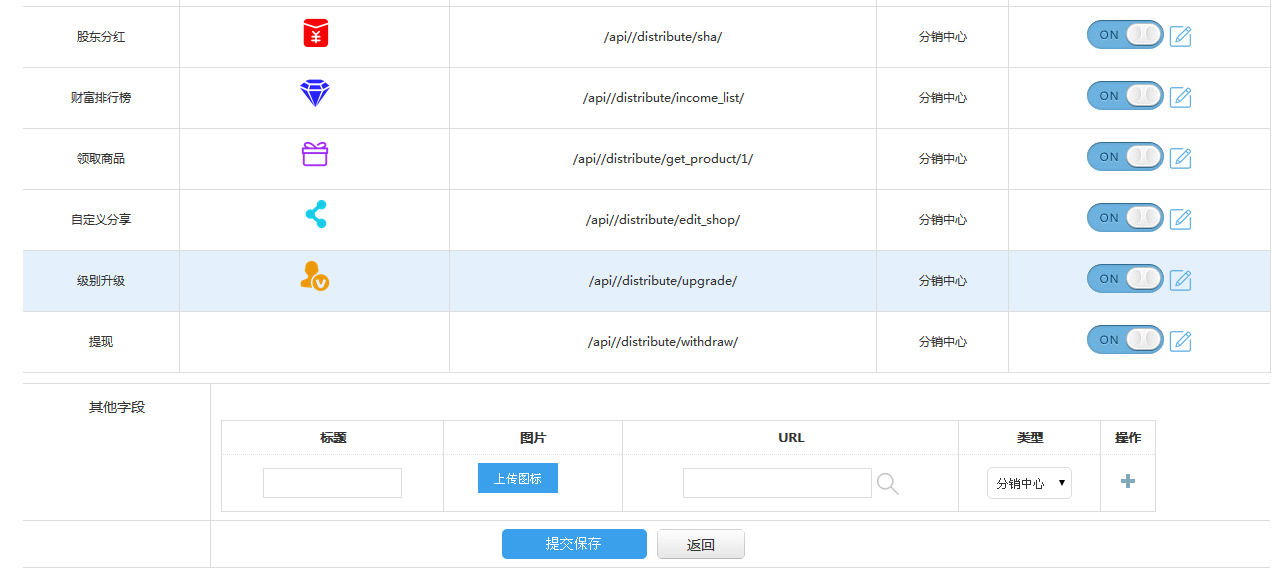
Task: Click the share icon in 自定义分享 row
Action: pyautogui.click(x=316, y=215)
